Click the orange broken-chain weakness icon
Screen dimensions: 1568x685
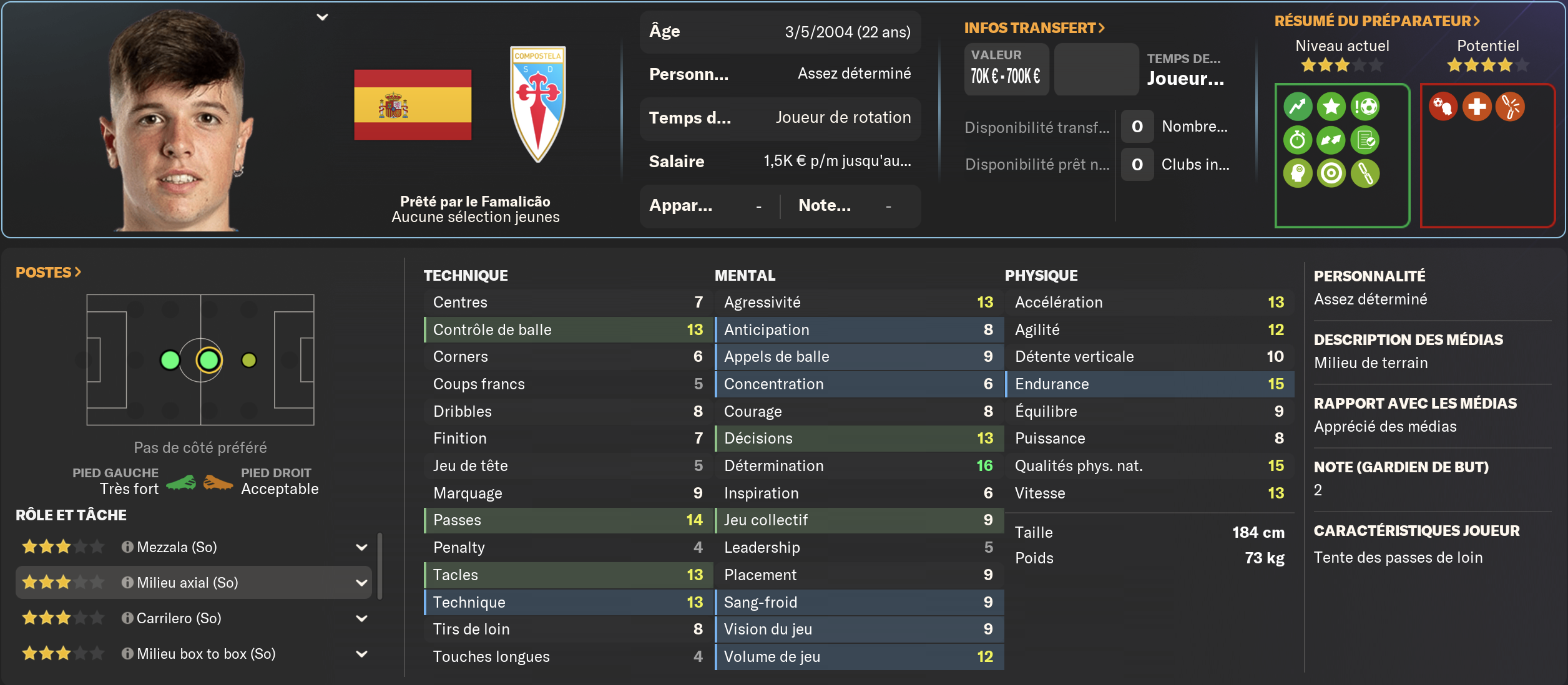(x=1510, y=107)
